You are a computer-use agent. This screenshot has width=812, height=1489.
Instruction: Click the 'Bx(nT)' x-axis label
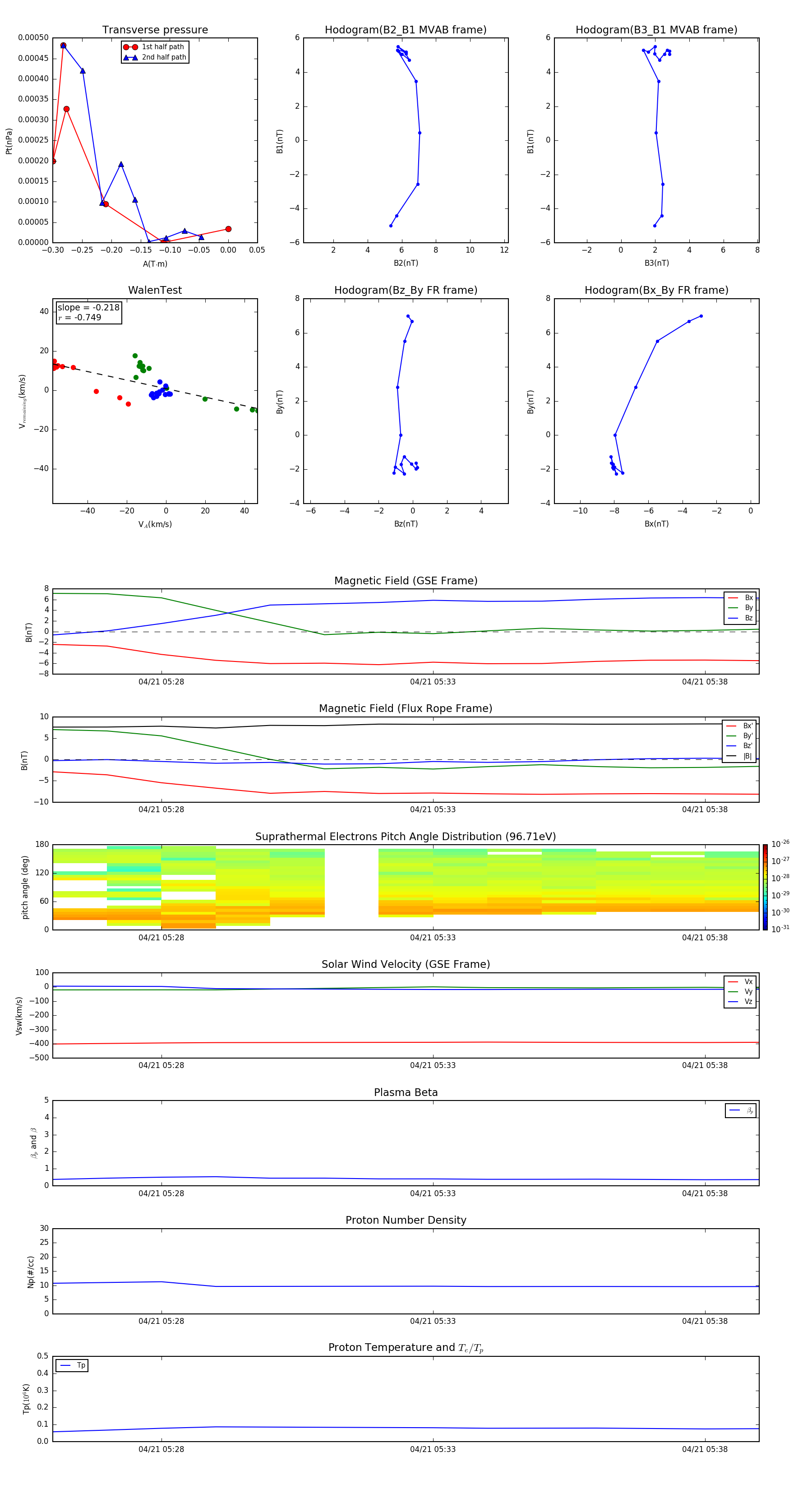click(656, 524)
